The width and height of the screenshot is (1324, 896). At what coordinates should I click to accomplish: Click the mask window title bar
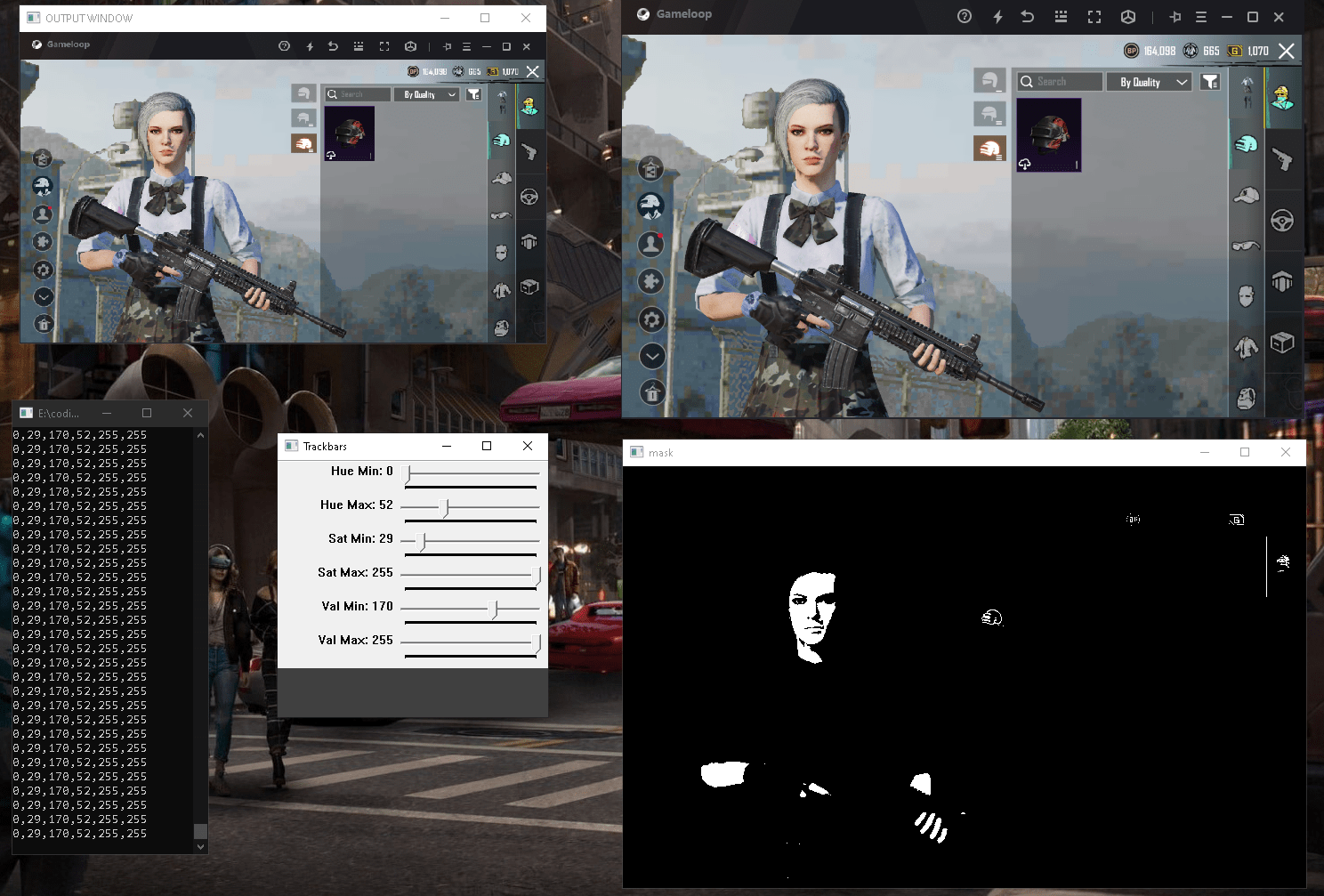tap(965, 452)
